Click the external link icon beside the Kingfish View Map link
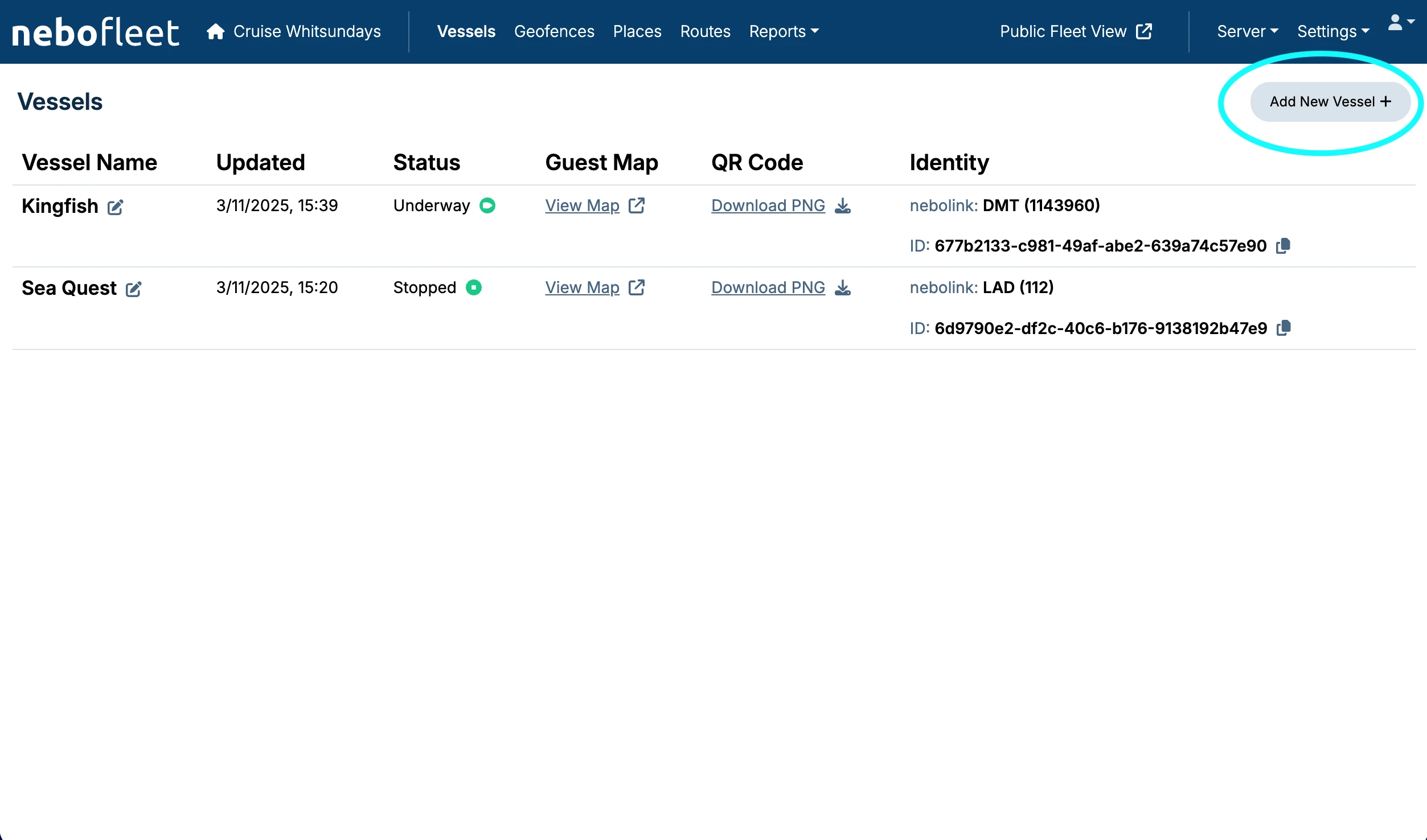The image size is (1427, 840). click(x=637, y=205)
